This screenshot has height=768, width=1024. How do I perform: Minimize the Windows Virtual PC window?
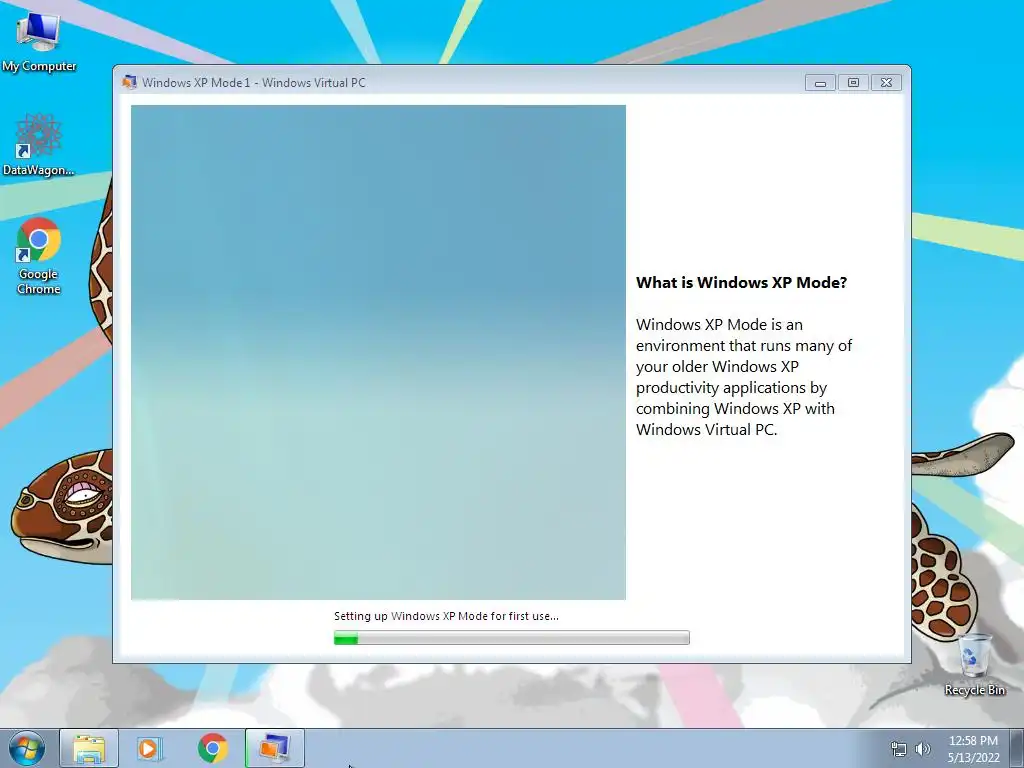click(820, 83)
